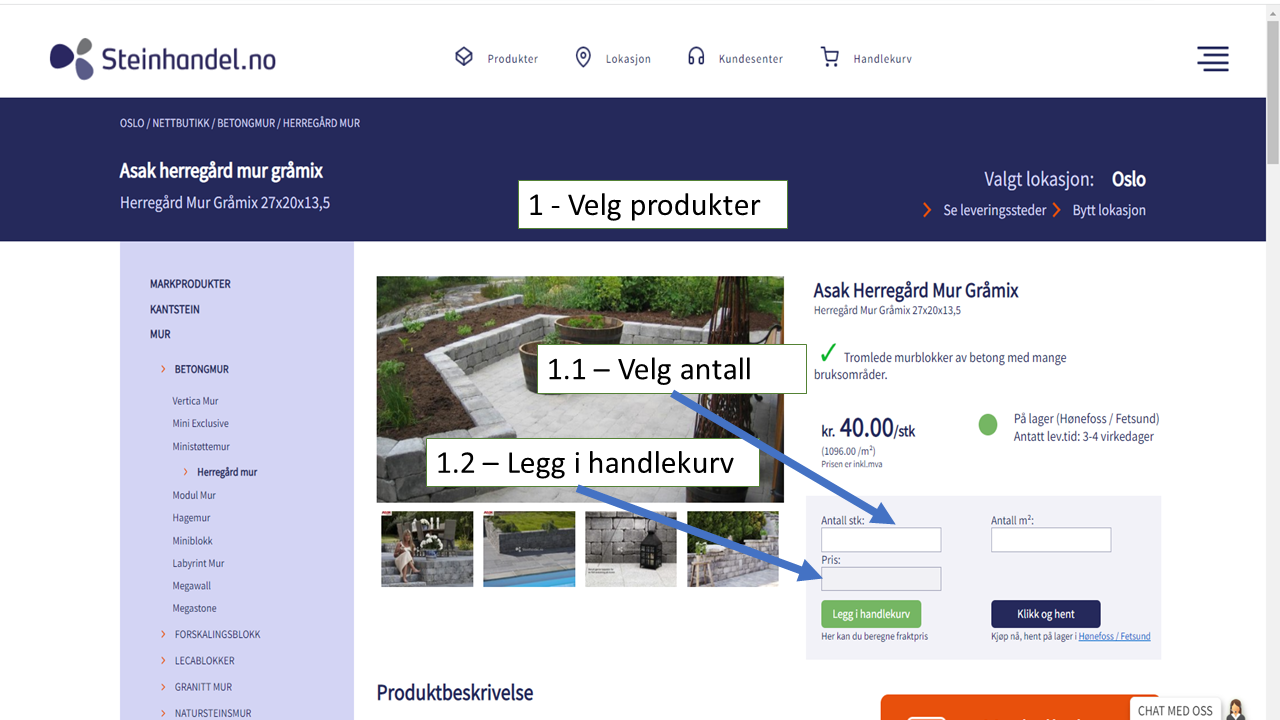This screenshot has width=1280, height=720.
Task: Expand the FORSKALINGSBLOKK chevron
Action: coord(163,634)
